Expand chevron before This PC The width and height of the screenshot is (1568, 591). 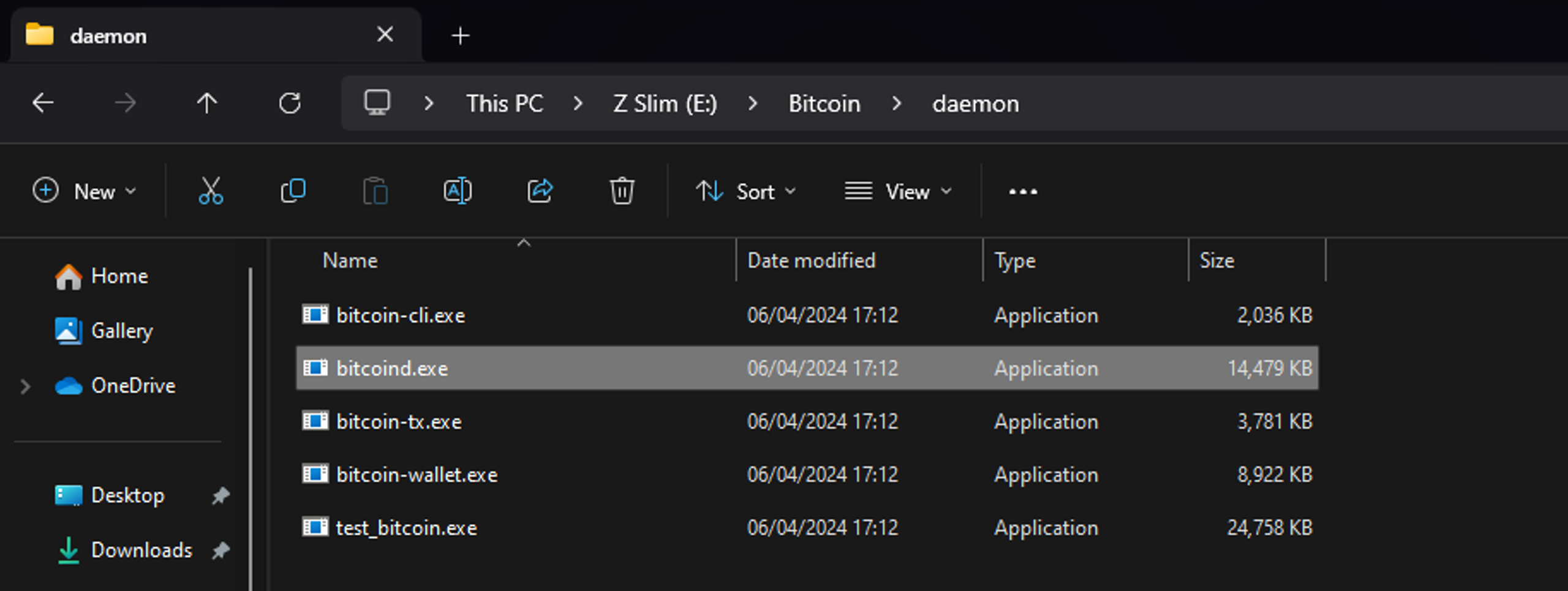coord(429,104)
